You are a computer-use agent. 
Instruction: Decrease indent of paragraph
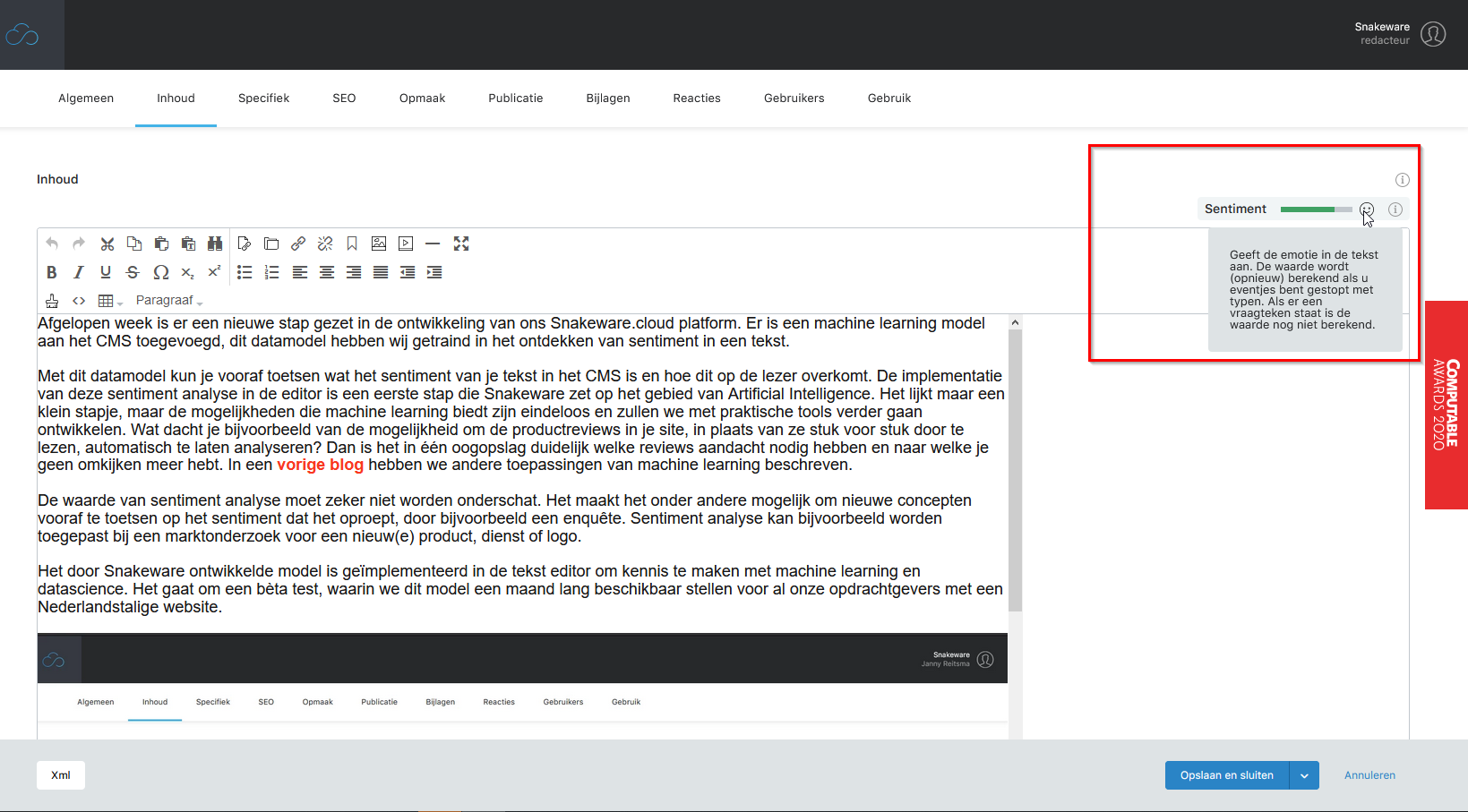(x=408, y=272)
